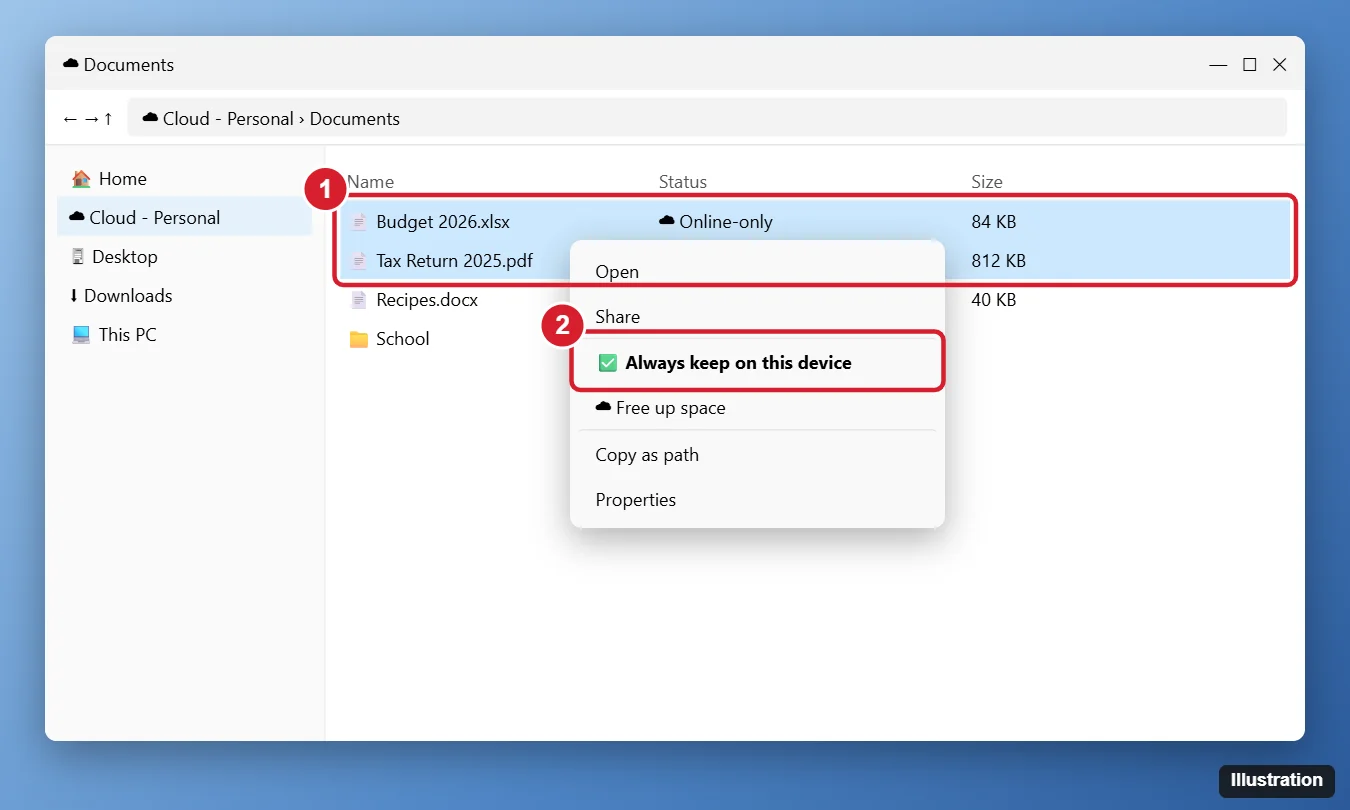Click the cloud icon next to Online-only
The image size is (1350, 810).
[667, 221]
